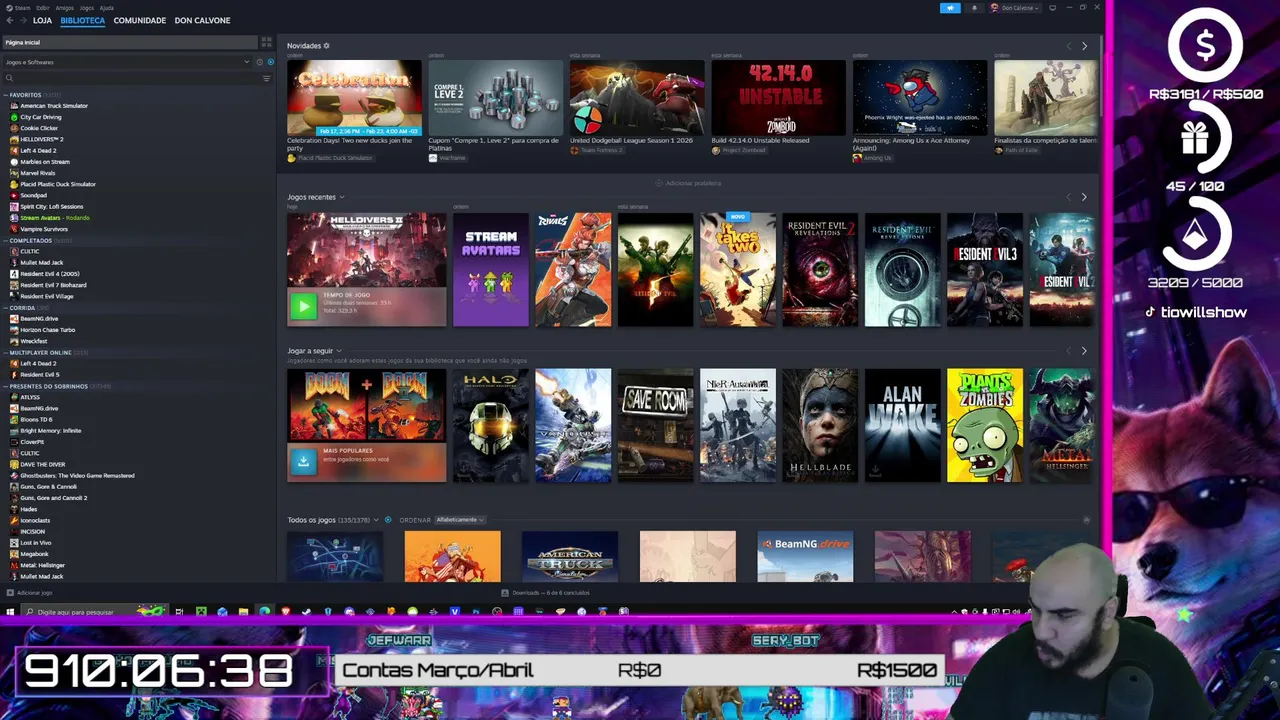
Task: Open Novidades settings gear icon
Action: click(x=326, y=46)
